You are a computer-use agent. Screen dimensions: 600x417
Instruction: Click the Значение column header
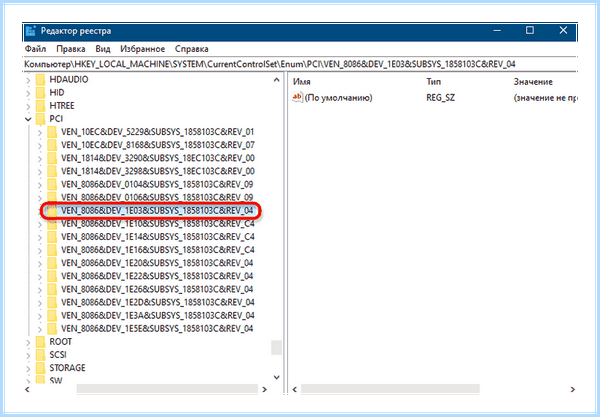point(533,81)
